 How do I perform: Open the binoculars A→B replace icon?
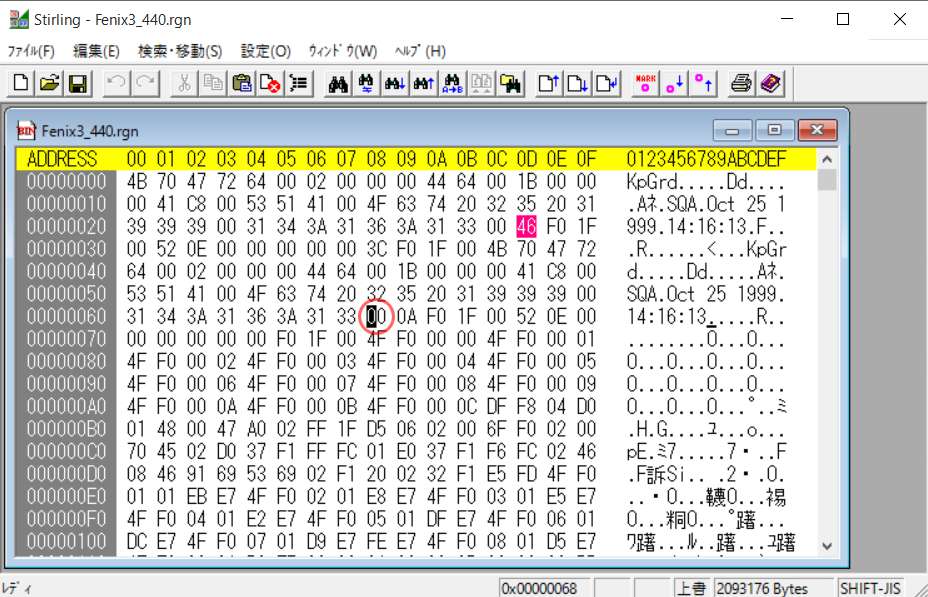click(x=452, y=83)
